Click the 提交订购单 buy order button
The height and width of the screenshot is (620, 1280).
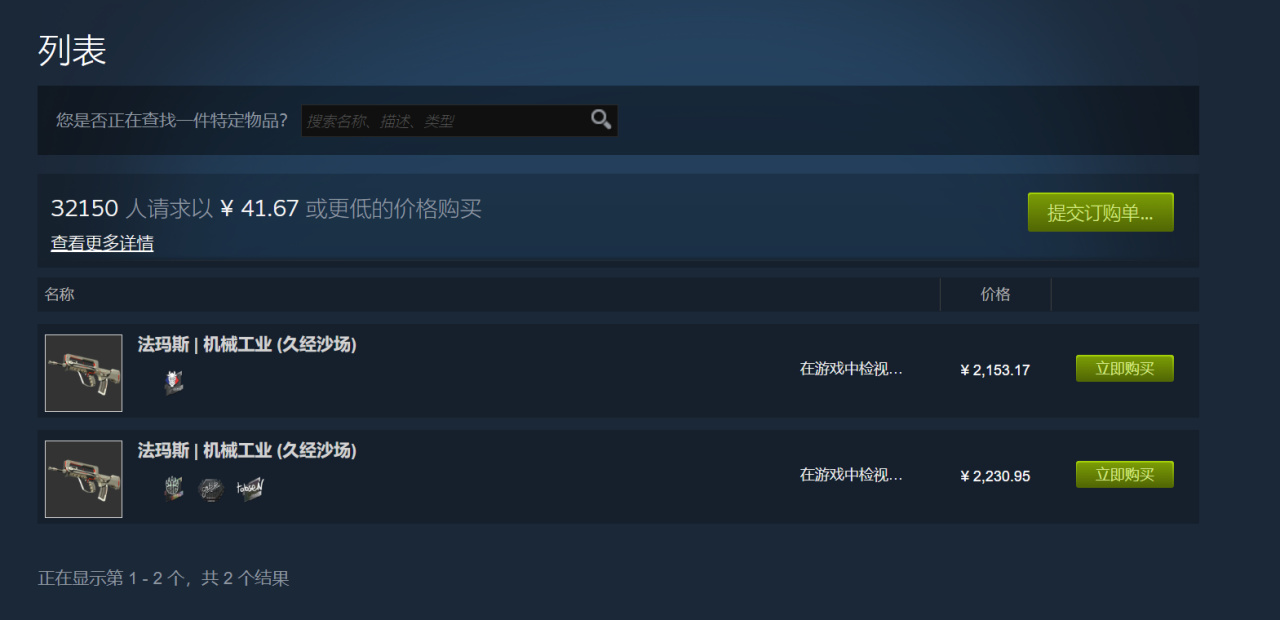tap(1100, 212)
